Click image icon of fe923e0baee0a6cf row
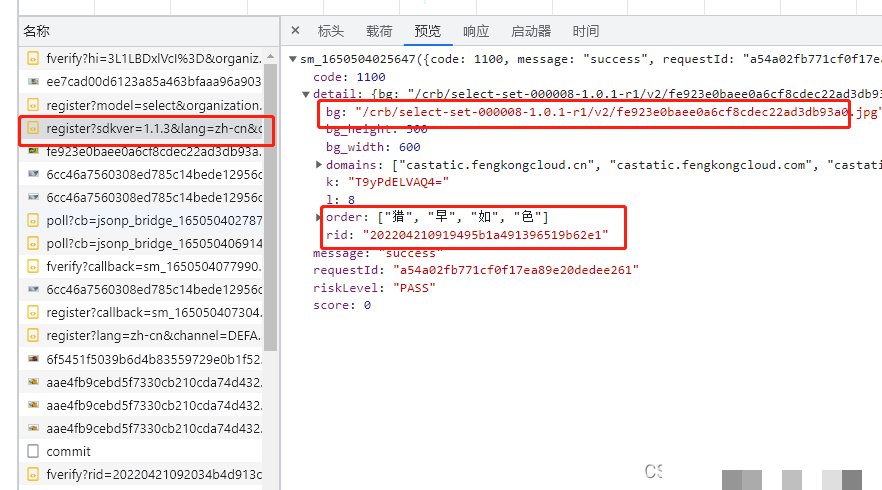882x490 pixels. click(x=33, y=151)
